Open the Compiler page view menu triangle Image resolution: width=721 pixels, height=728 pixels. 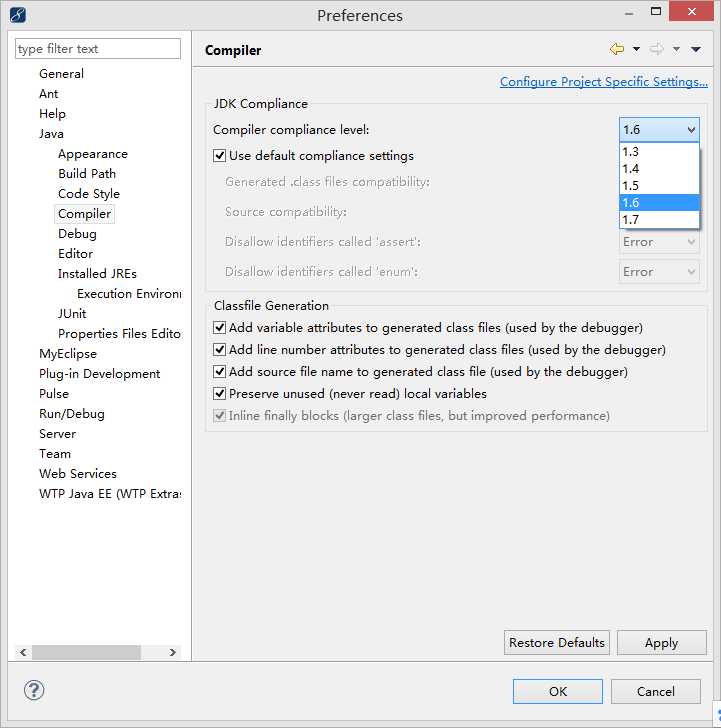coord(695,49)
